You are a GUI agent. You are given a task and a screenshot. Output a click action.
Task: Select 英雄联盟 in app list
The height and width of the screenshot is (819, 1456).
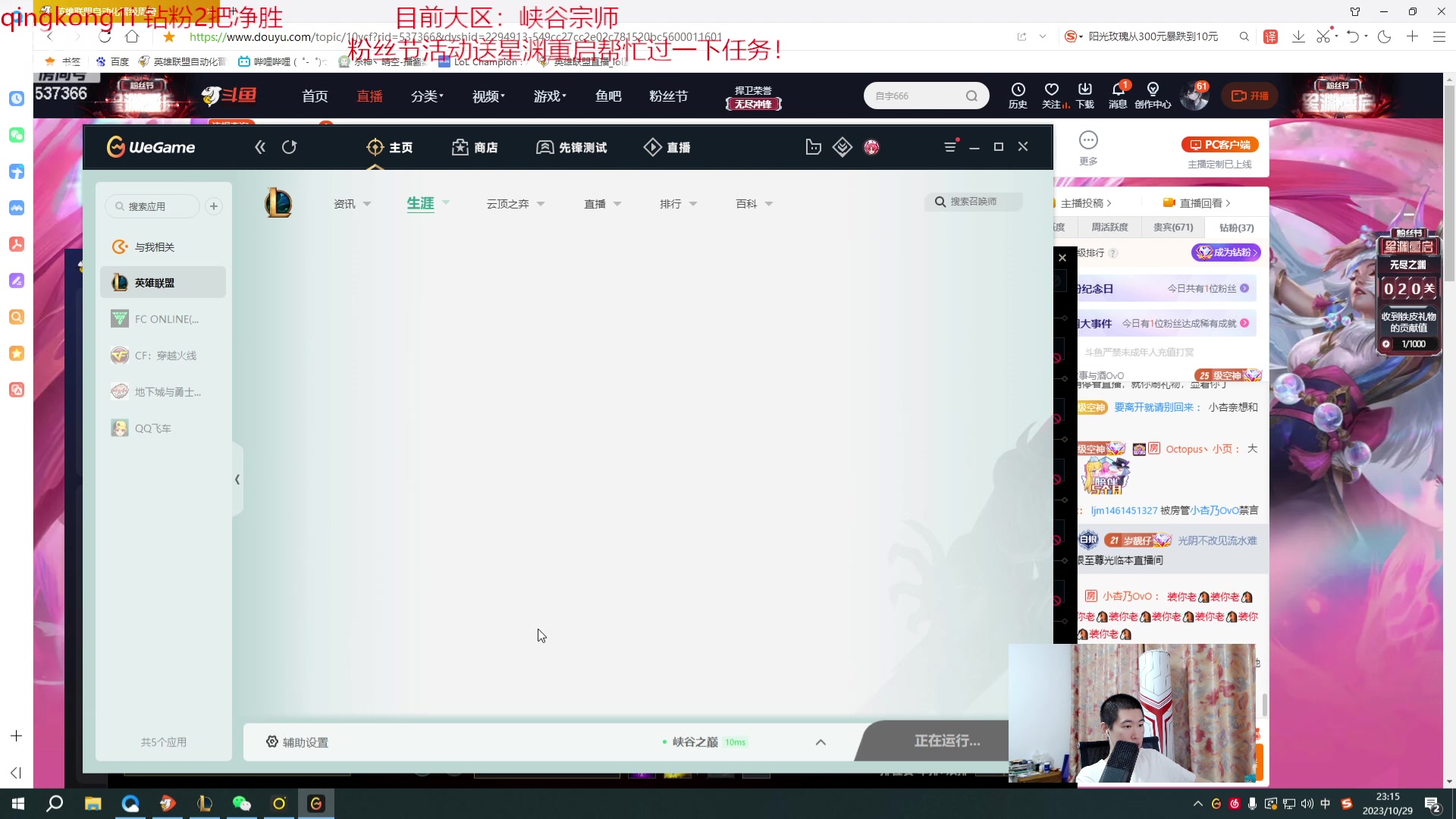point(163,283)
